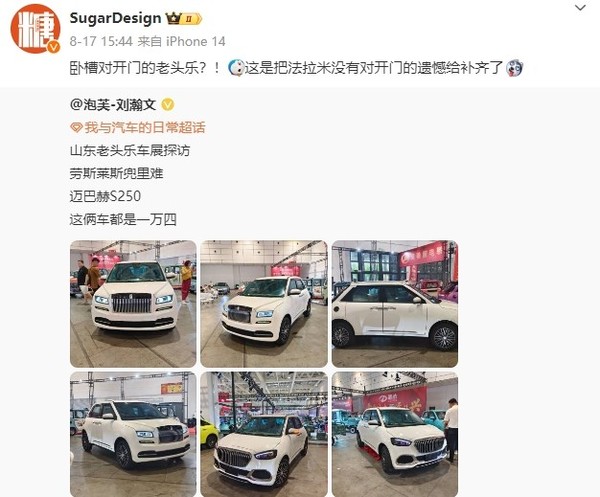Open the Maybach-grille car center photo
This screenshot has height=497, width=600.
(x=264, y=434)
